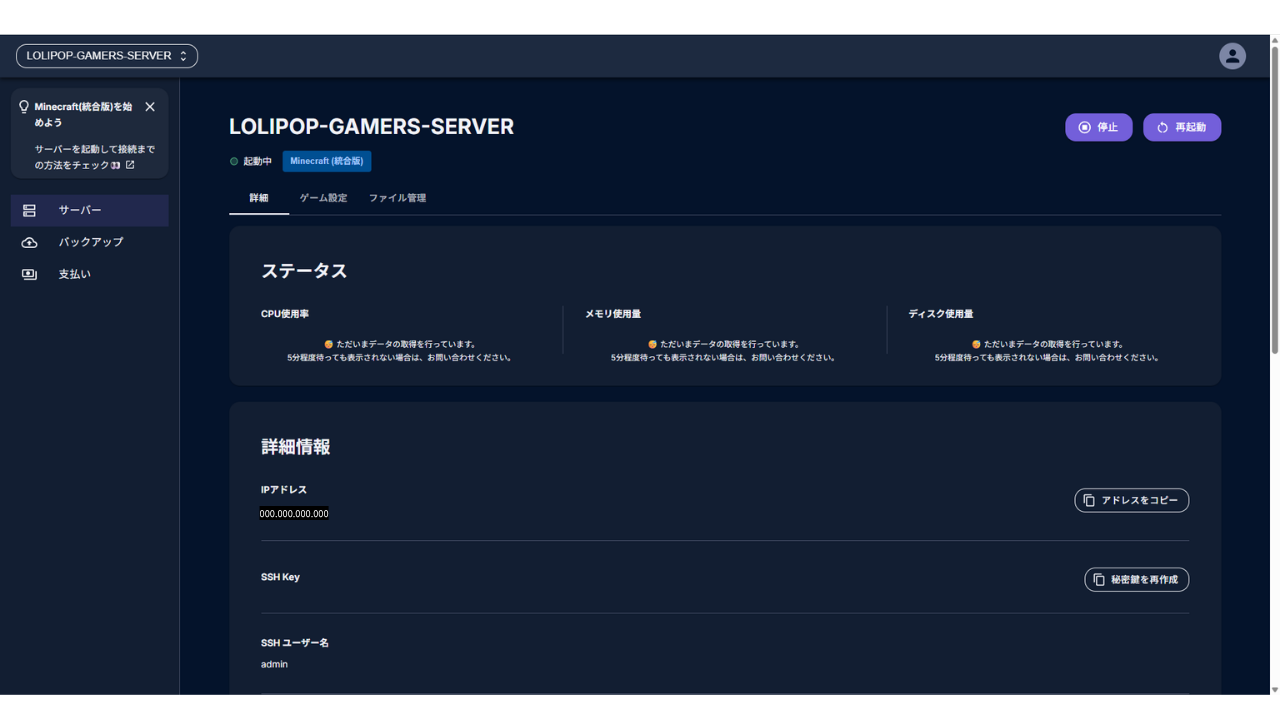This screenshot has width=1280, height=720.
Task: Close the Minecraft getting-started tip
Action: point(150,107)
